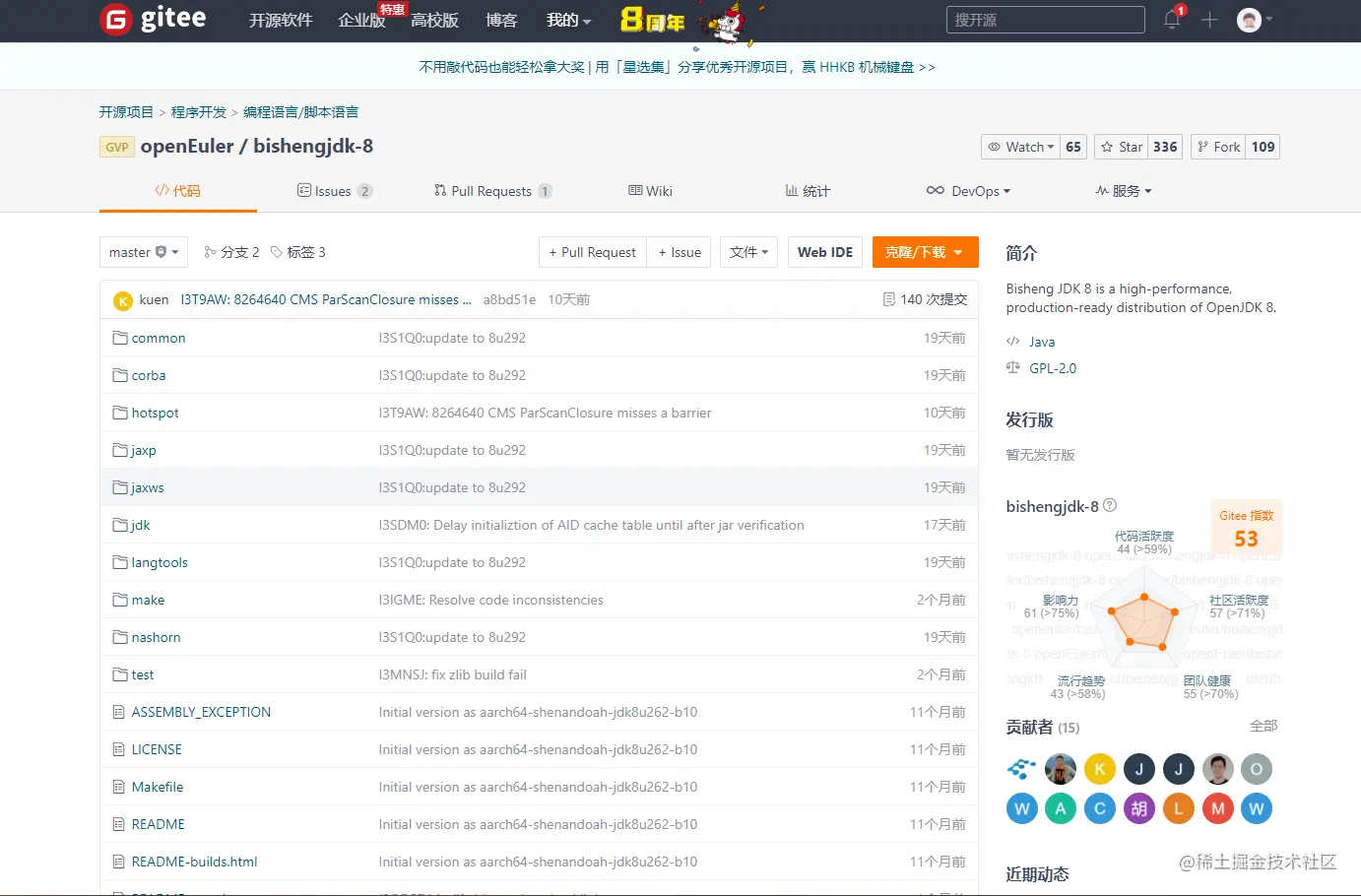The height and width of the screenshot is (896, 1361).
Task: Open the Watch dropdown
Action: [x=1020, y=147]
